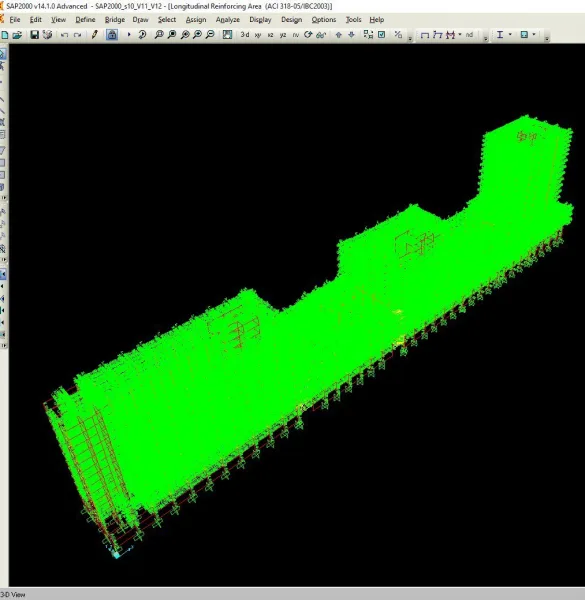Click the Rotate 3D View icon

pyautogui.click(x=308, y=35)
